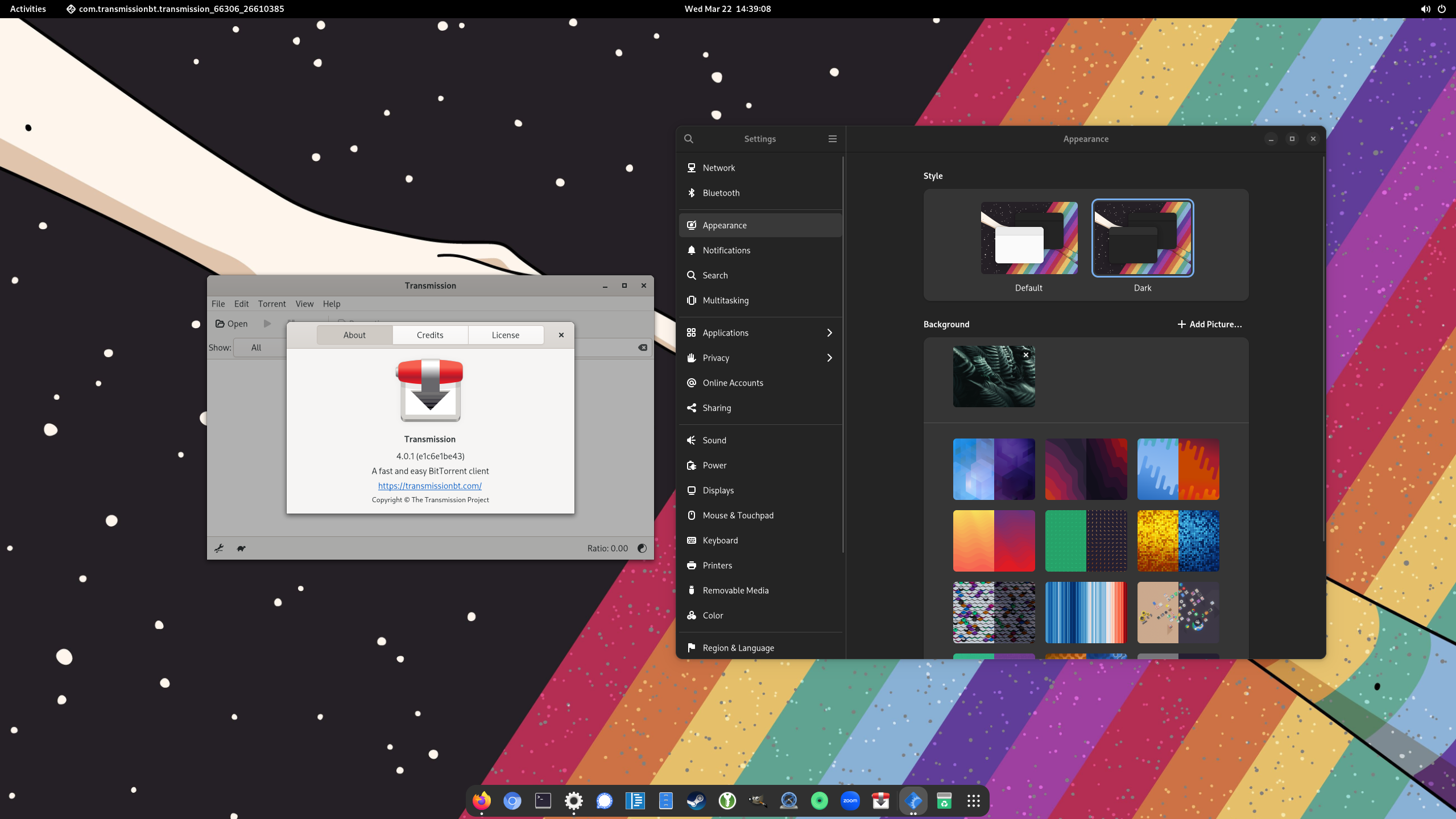Open the Trash icon in dock
Screen dimensions: 1456x819
[x=944, y=801]
